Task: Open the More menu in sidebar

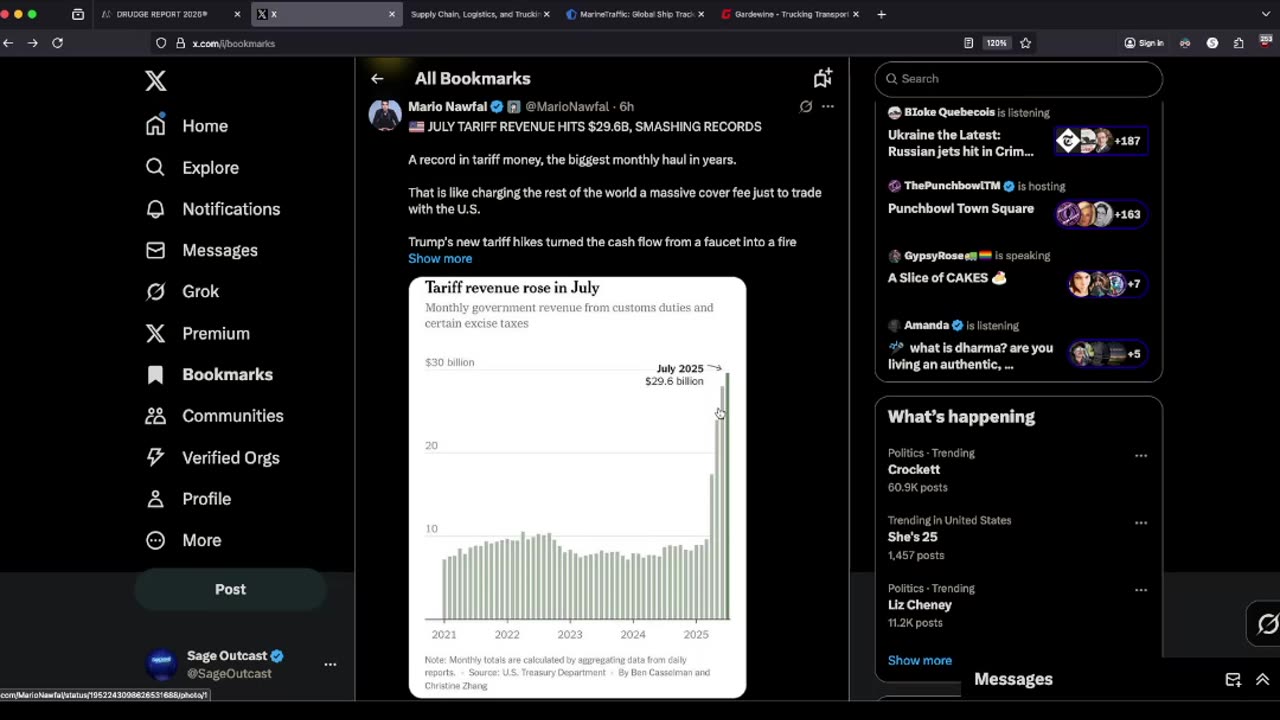Action: (184, 540)
